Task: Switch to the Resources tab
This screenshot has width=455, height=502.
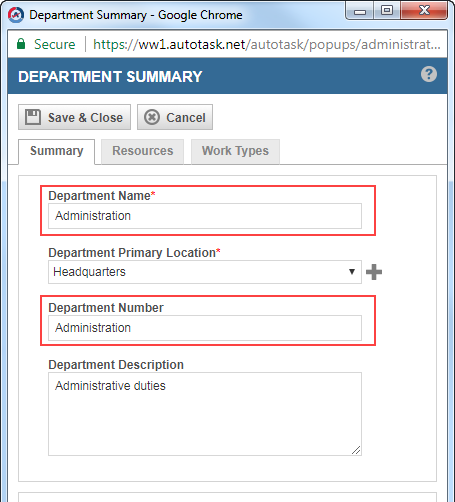Action: tap(143, 151)
